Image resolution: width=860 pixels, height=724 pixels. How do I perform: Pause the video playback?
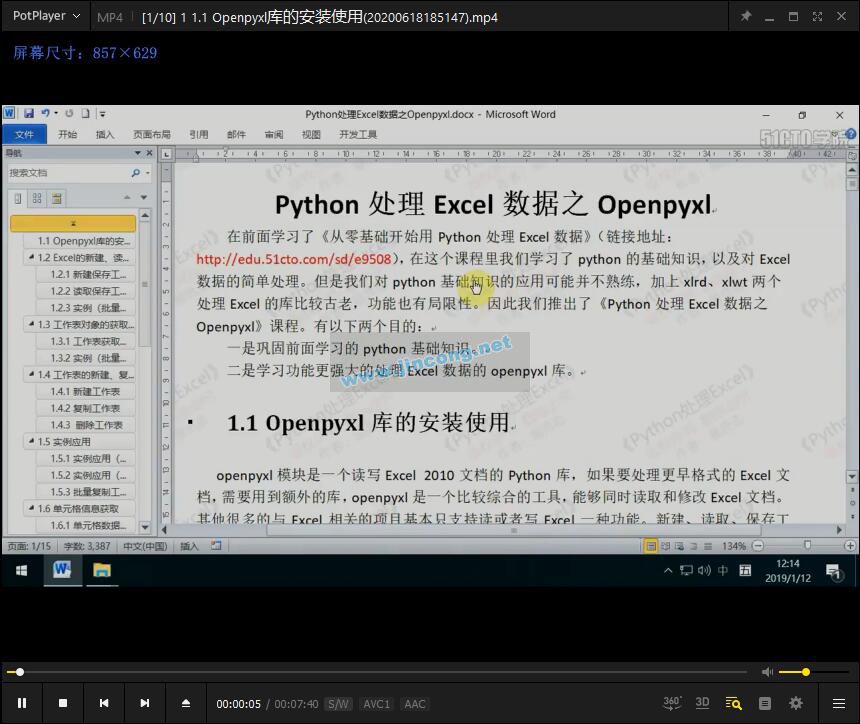coord(22,703)
